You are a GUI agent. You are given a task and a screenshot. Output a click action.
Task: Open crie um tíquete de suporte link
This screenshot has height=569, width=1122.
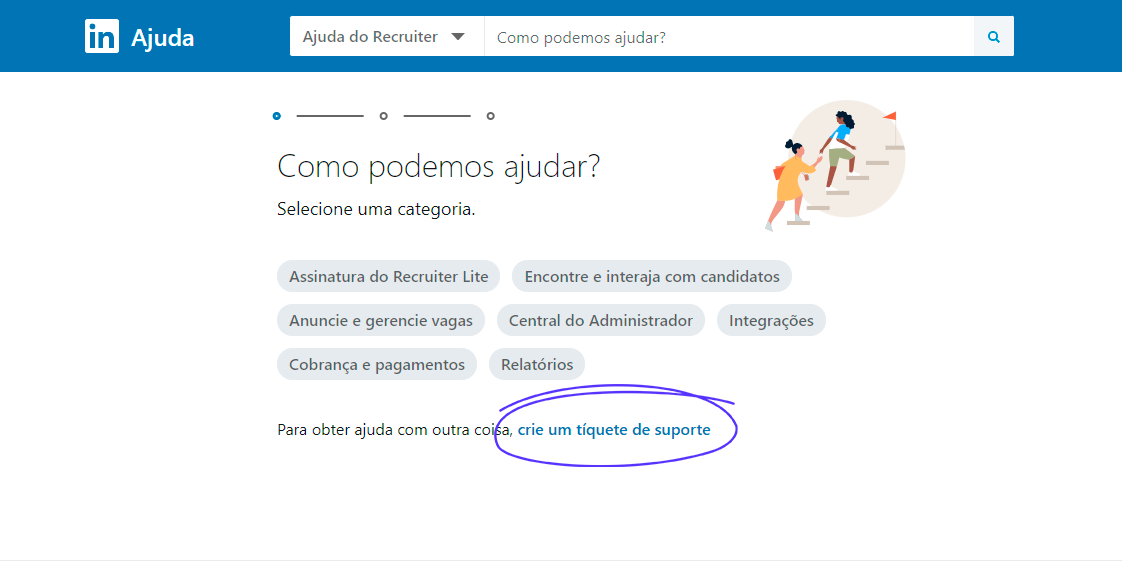[614, 429]
